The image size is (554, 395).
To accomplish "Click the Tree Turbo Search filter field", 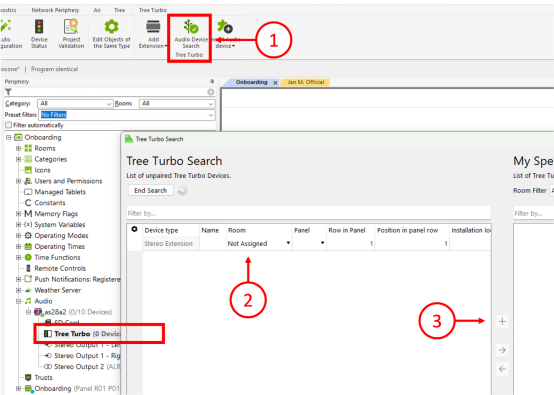I will 308,213.
